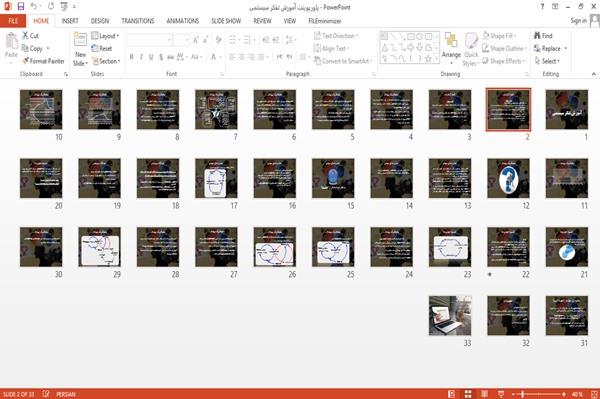Open the Select dropdown in Editing
The width and height of the screenshot is (600, 399).
[547, 61]
